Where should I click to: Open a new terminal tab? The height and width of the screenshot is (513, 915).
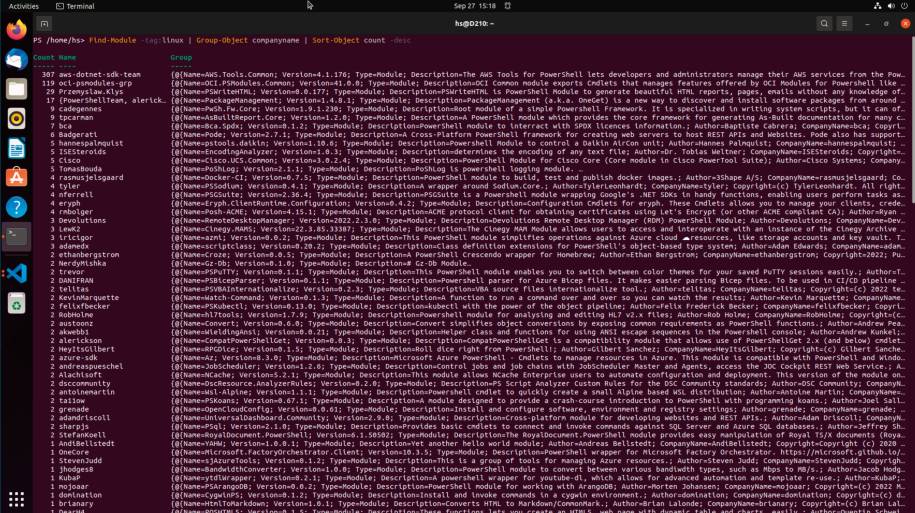pyautogui.click(x=44, y=24)
